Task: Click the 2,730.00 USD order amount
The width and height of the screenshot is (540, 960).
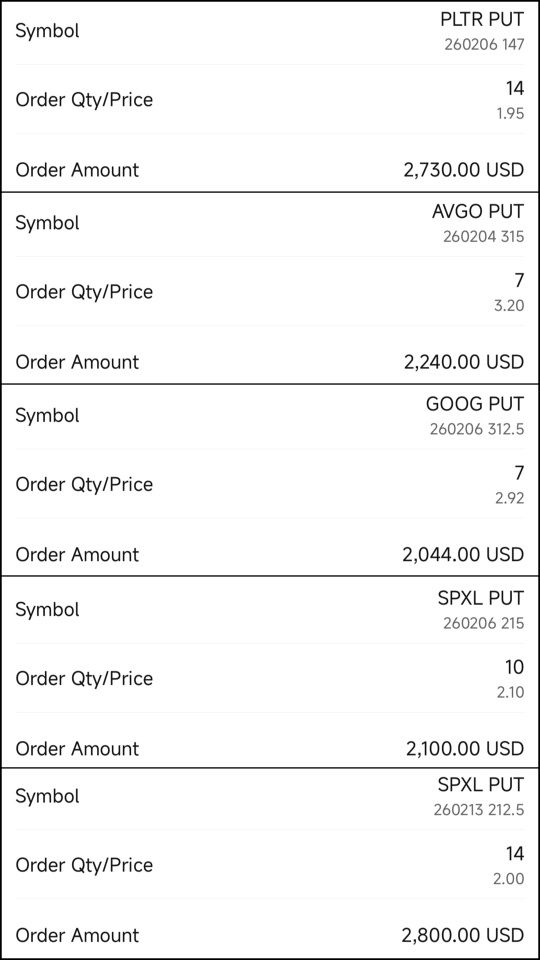Action: point(464,170)
